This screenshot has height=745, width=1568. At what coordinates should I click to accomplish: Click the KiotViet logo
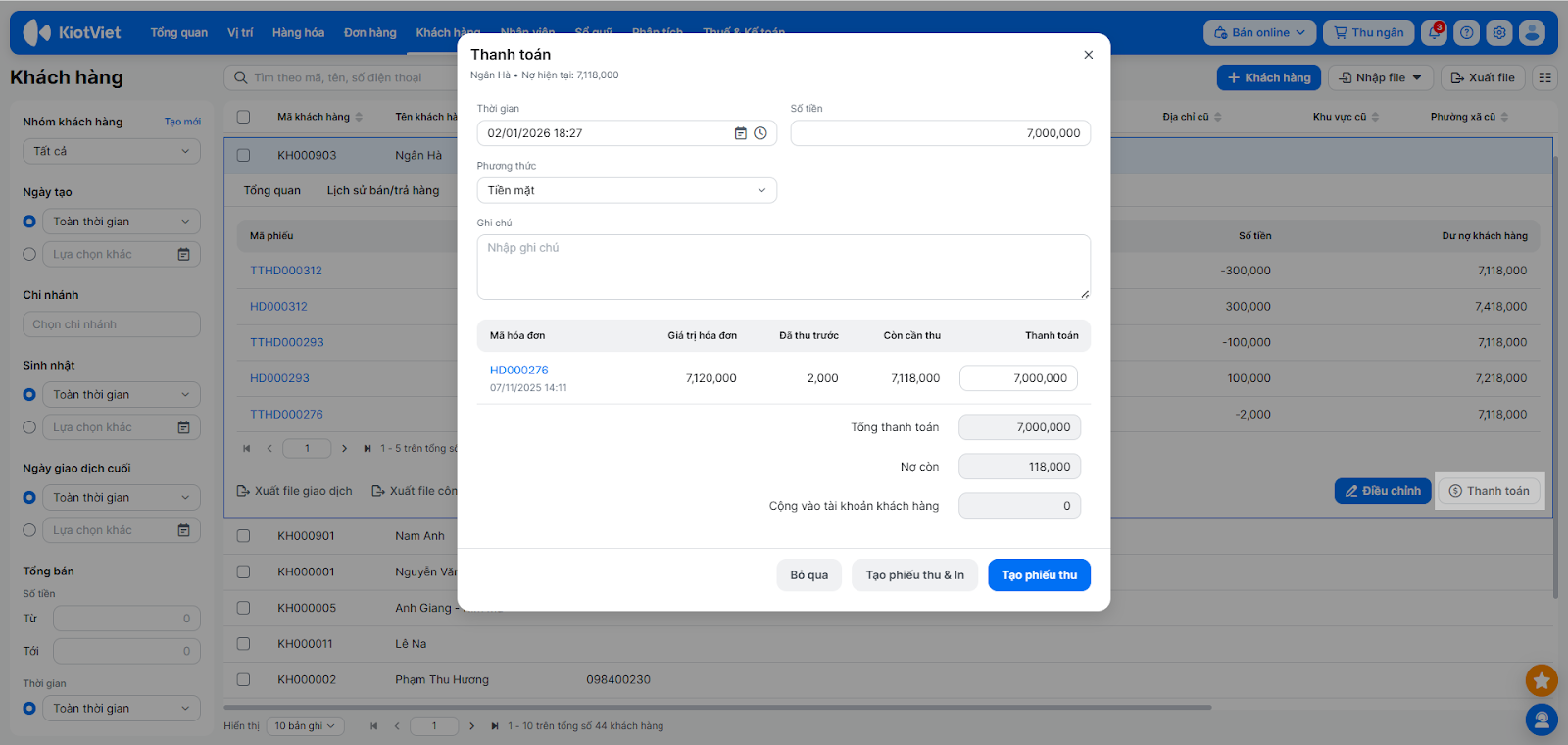(x=72, y=32)
